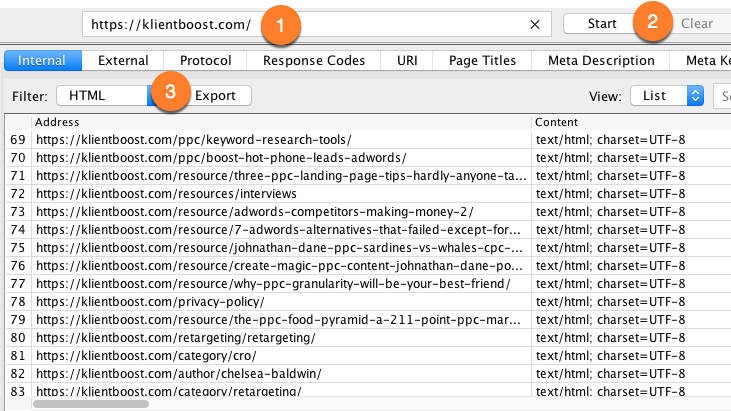The width and height of the screenshot is (731, 411).
Task: Select row 69 keyword-research-tools URL
Action: 282,140
